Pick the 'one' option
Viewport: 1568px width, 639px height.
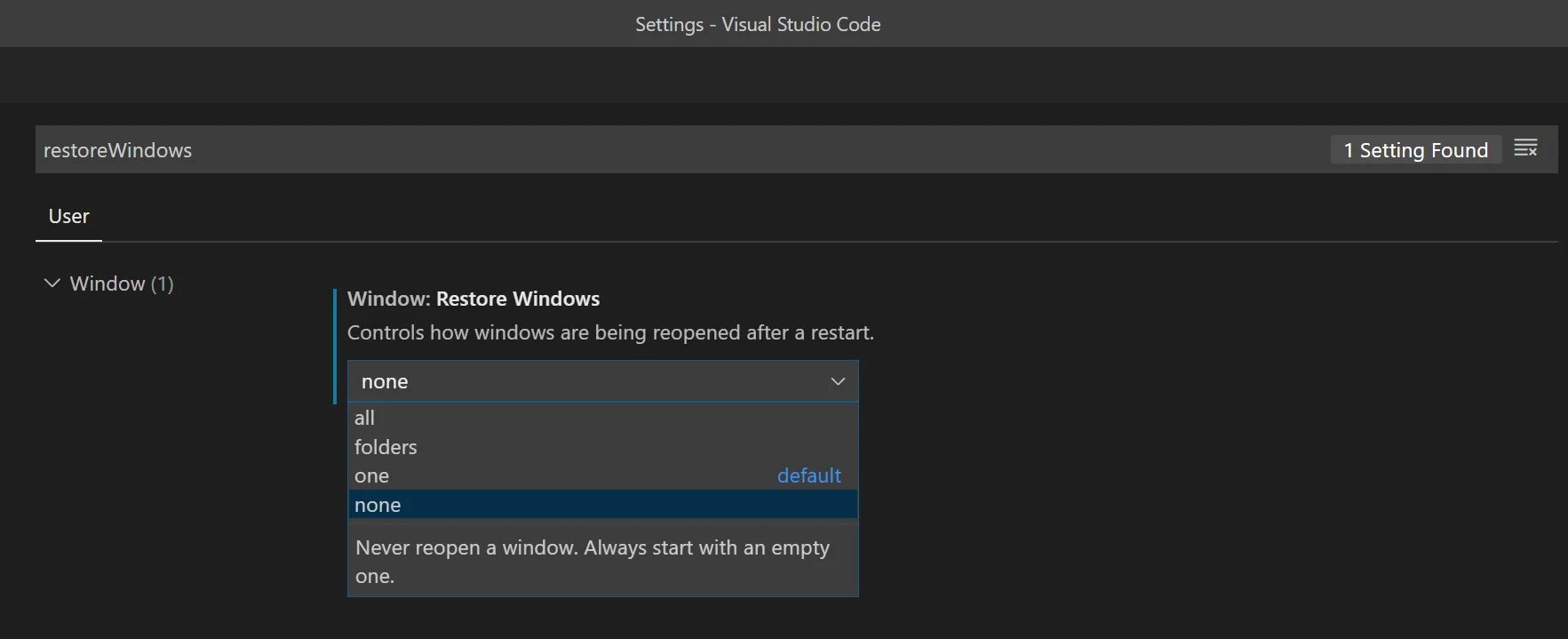(x=371, y=476)
